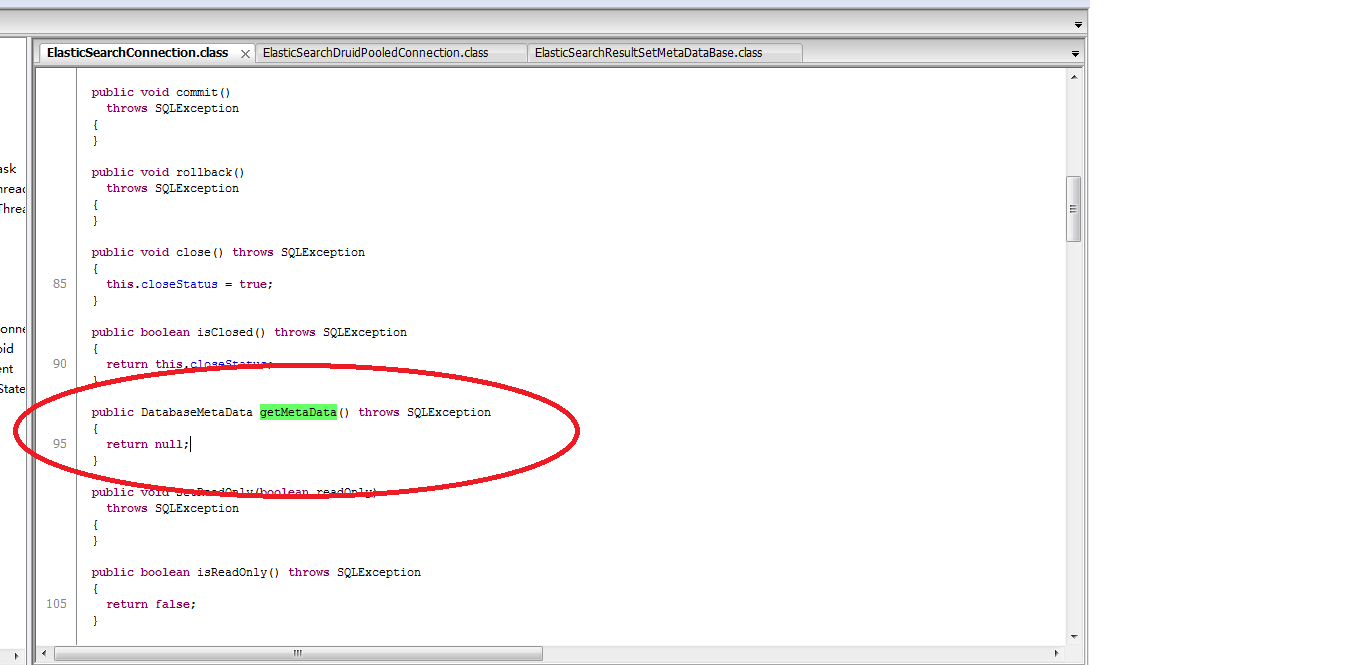Click line number 95 in gutter
1357x665 pixels.
[60, 444]
